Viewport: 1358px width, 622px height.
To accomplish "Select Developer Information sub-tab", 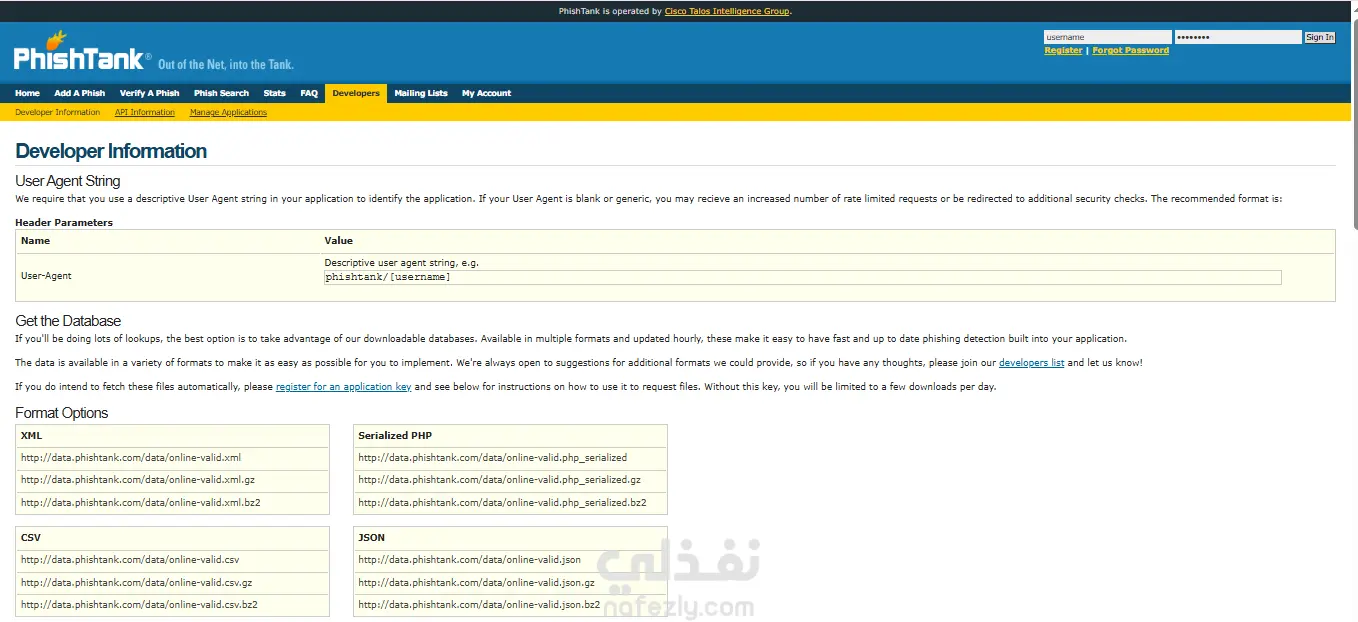I will click(57, 112).
